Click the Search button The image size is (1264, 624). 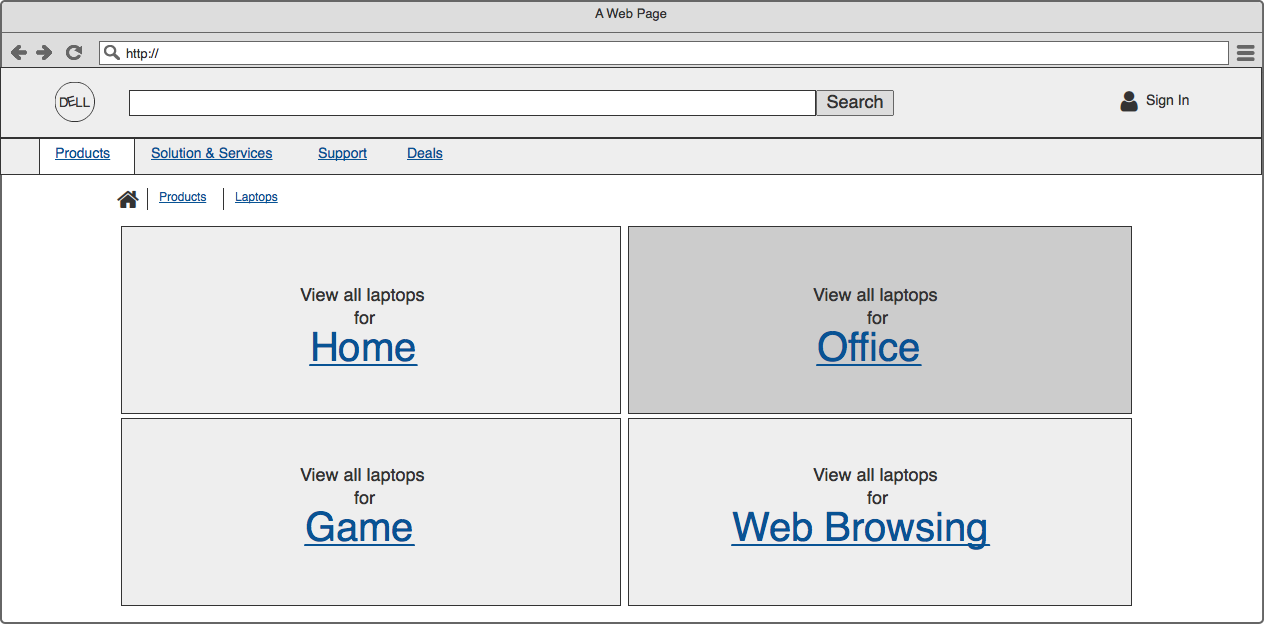[854, 102]
